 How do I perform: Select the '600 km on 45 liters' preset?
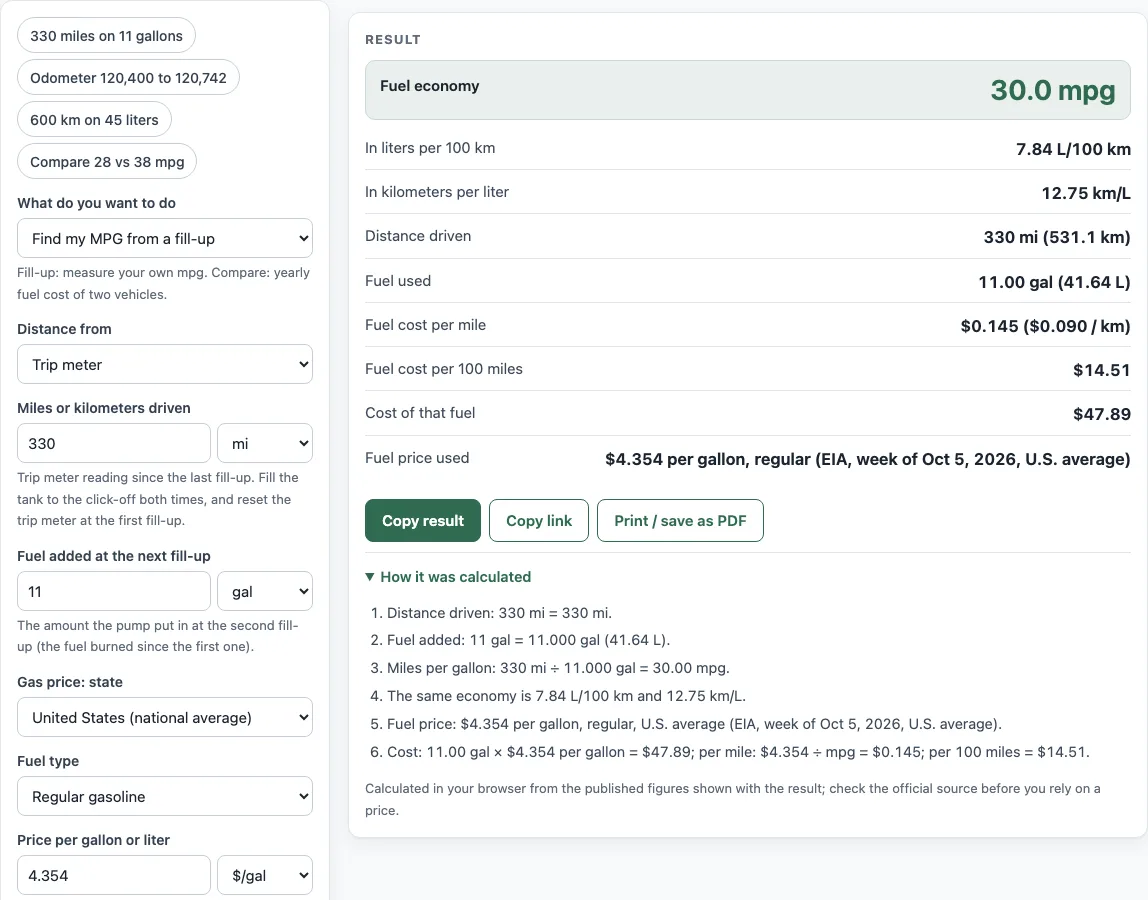[x=94, y=120]
